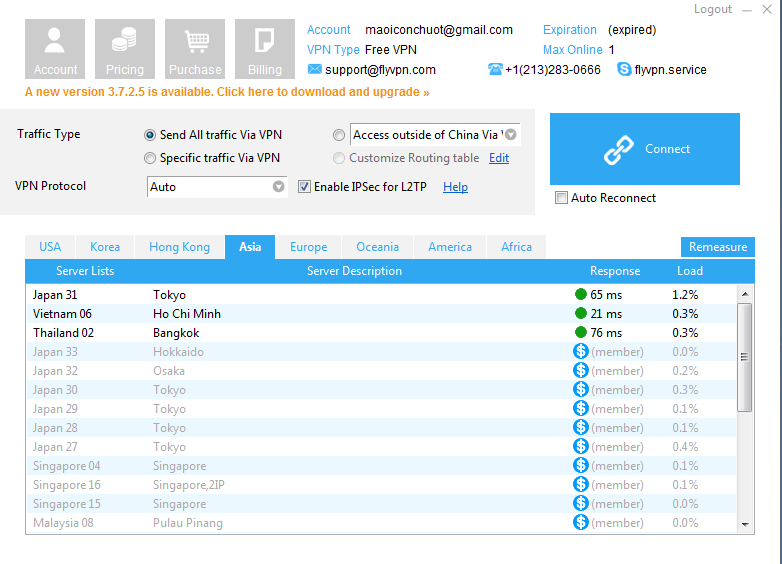The height and width of the screenshot is (564, 782).
Task: Enable the Auto Reconnect checkbox
Action: [x=561, y=198]
